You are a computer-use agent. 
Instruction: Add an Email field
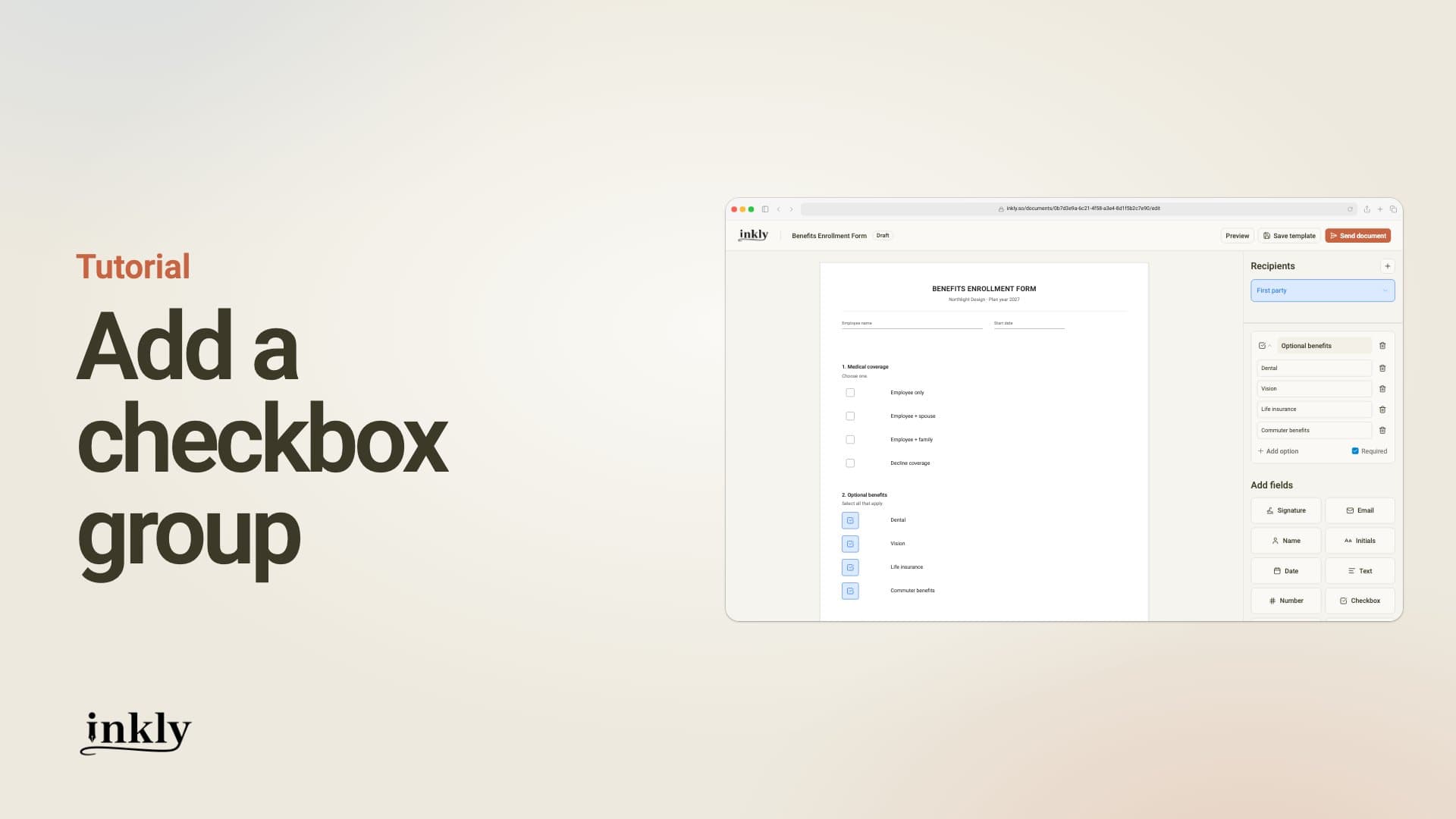point(1360,510)
